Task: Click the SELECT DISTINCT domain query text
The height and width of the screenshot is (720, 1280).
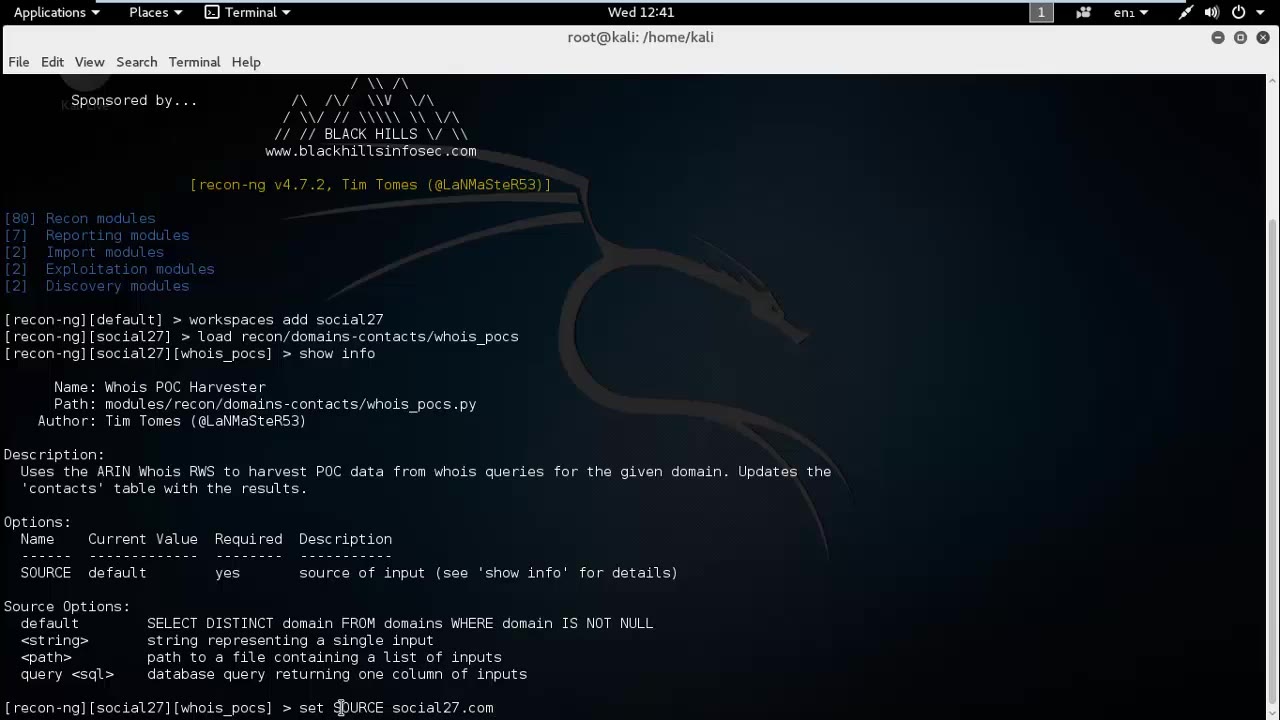Action: pyautogui.click(x=400, y=624)
